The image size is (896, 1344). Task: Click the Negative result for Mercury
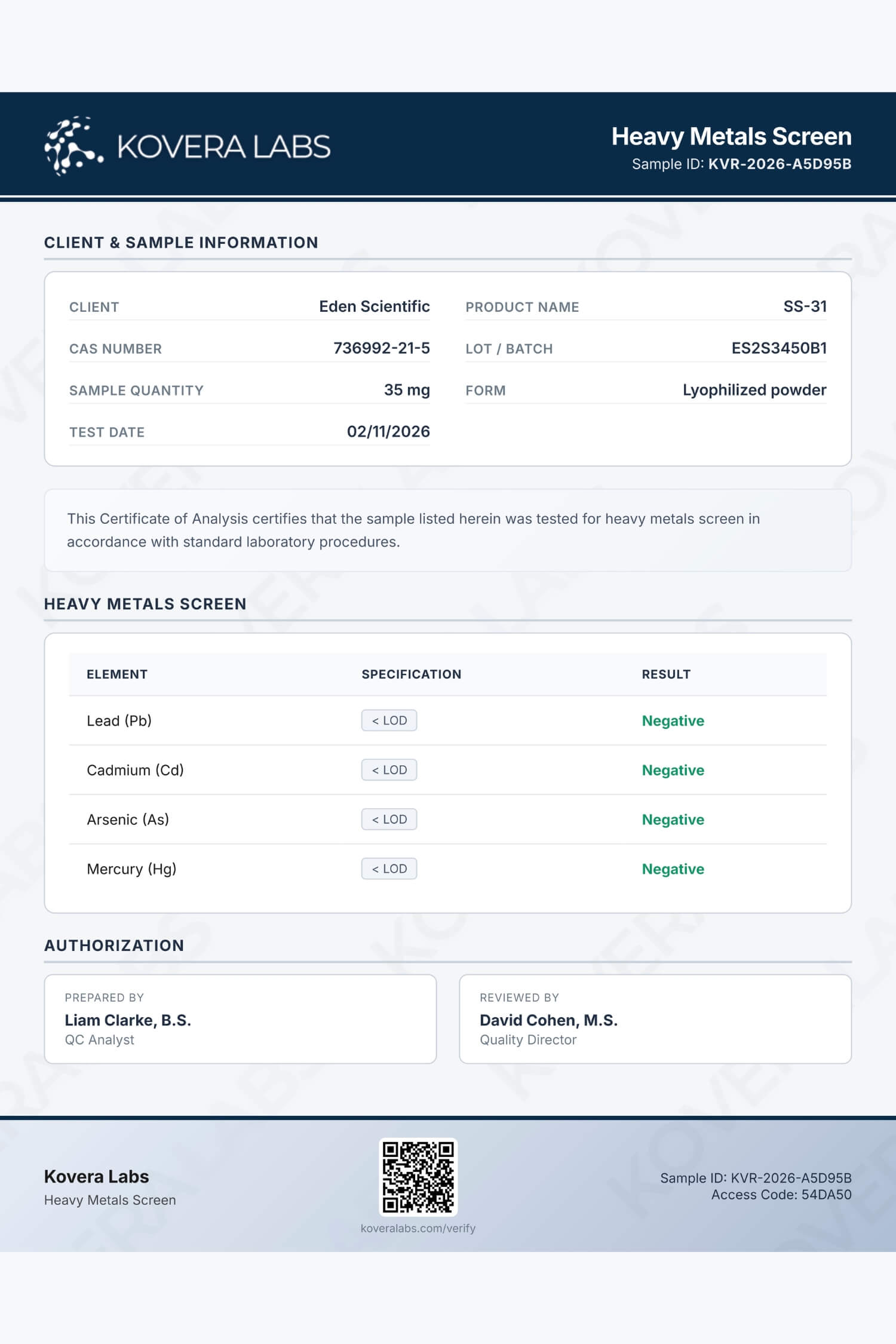pos(673,869)
